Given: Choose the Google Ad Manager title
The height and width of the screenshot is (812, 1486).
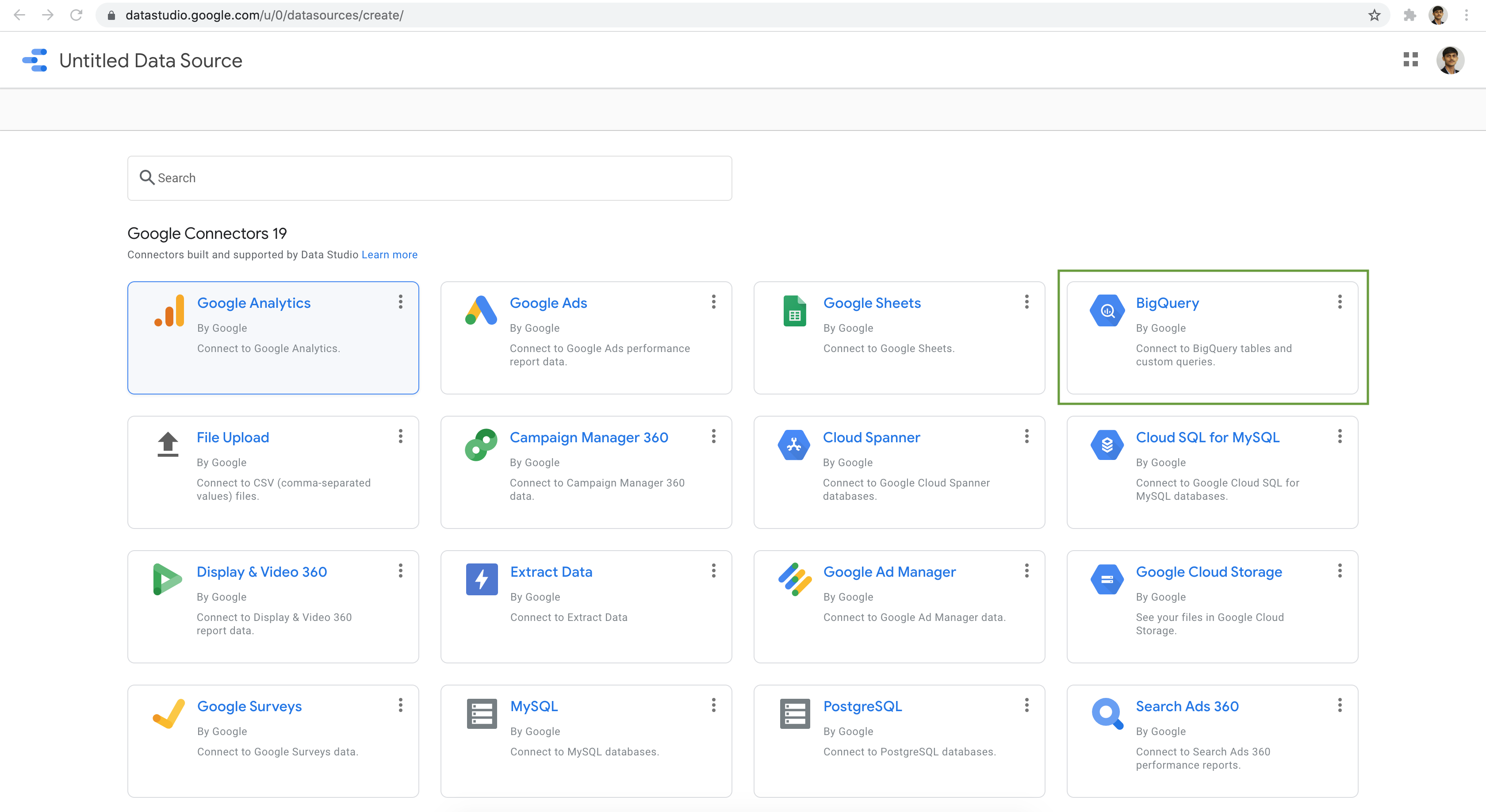Looking at the screenshot, I should click(889, 572).
